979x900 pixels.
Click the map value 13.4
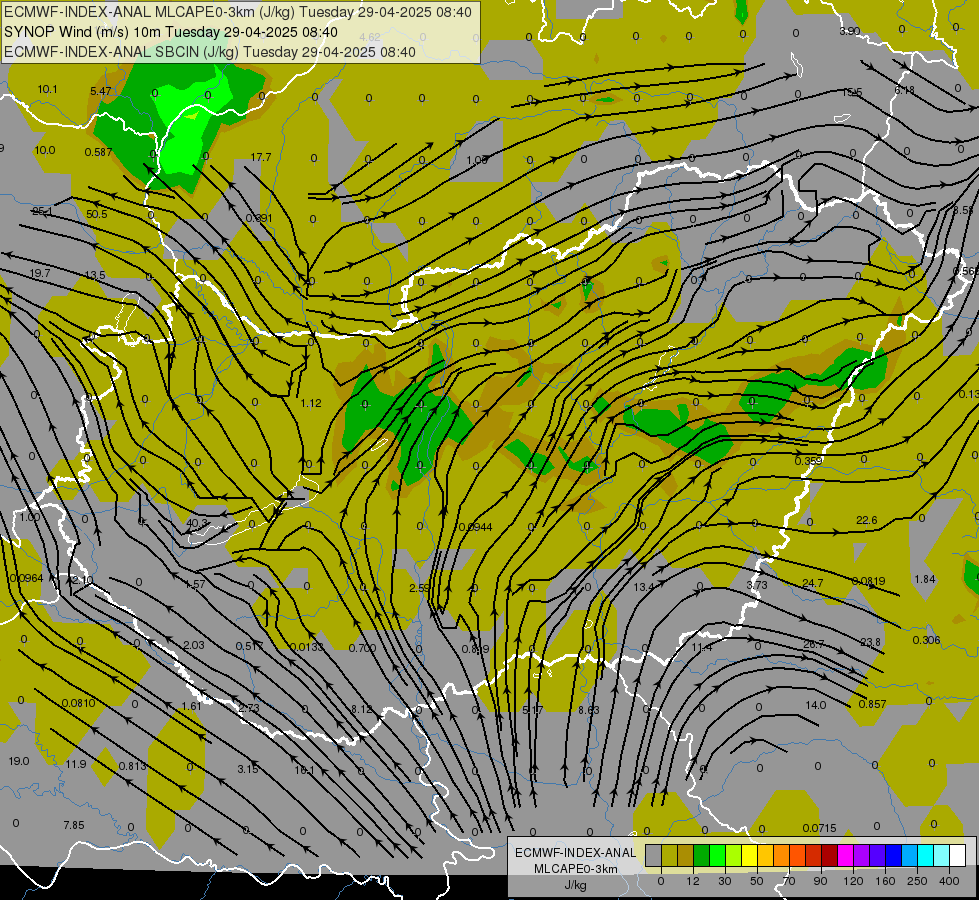click(x=643, y=586)
